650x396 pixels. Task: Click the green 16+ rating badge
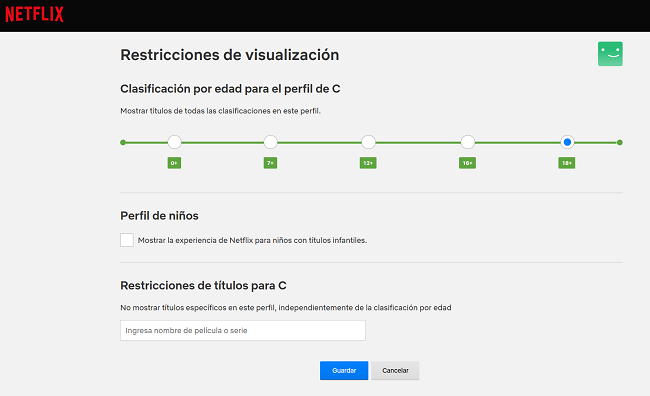pyautogui.click(x=467, y=163)
